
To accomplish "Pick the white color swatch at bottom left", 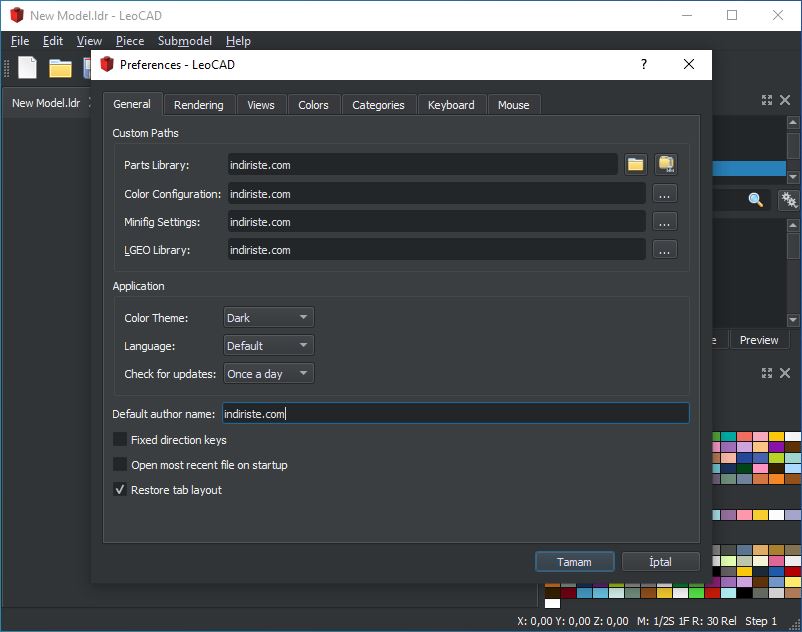I will (552, 603).
